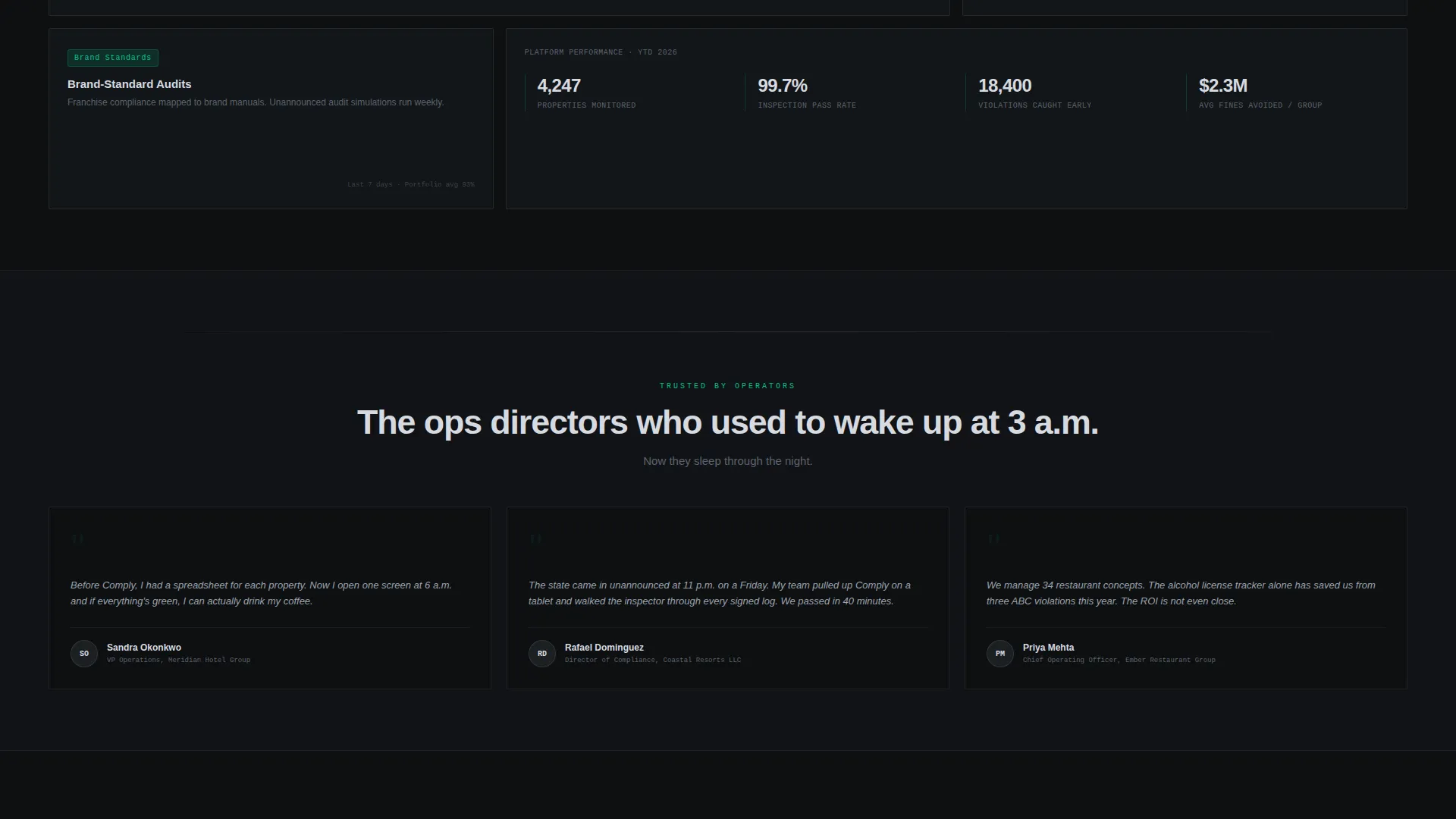Screen dimensions: 1456x819
Task: Click 'Chief Operating Officer, Ember Restaurant Group' title
Action: pyautogui.click(x=1119, y=660)
